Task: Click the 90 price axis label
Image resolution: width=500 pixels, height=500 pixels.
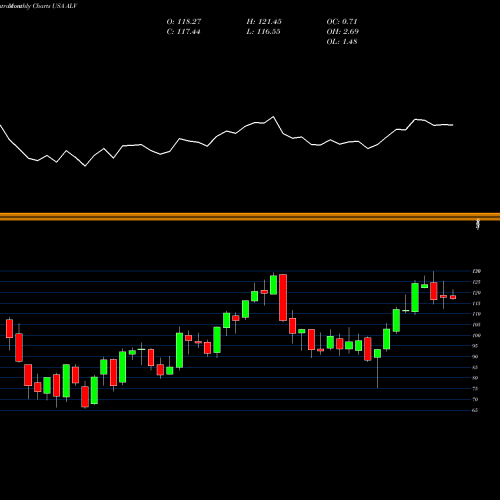Action: tap(475, 357)
